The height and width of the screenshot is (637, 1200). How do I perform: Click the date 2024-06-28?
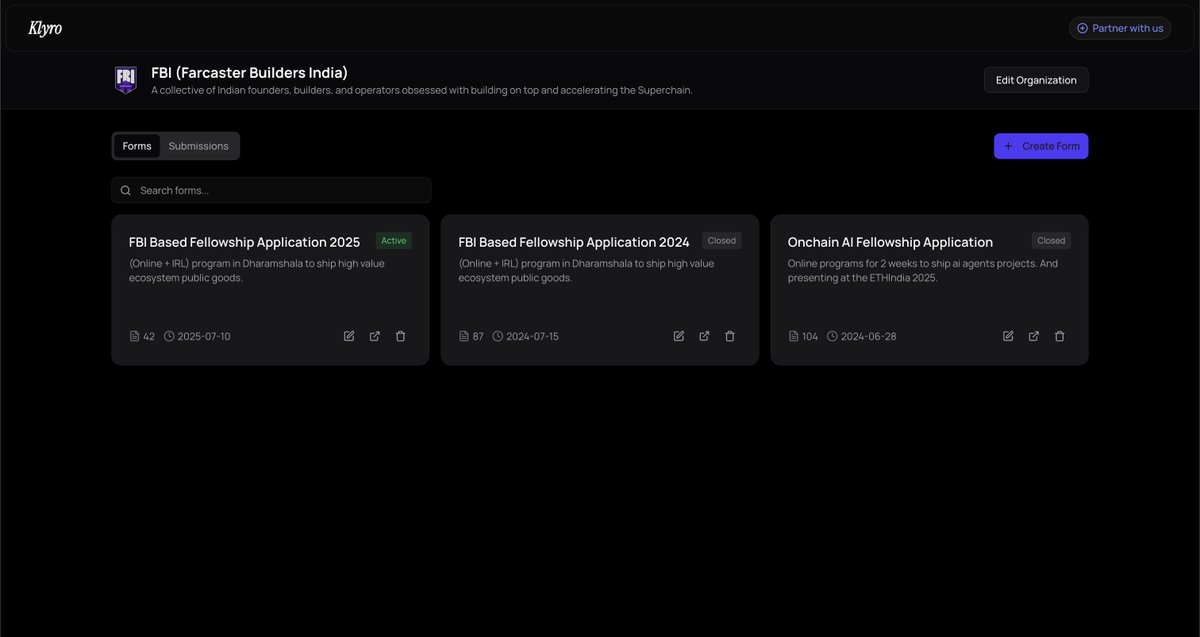coord(869,336)
